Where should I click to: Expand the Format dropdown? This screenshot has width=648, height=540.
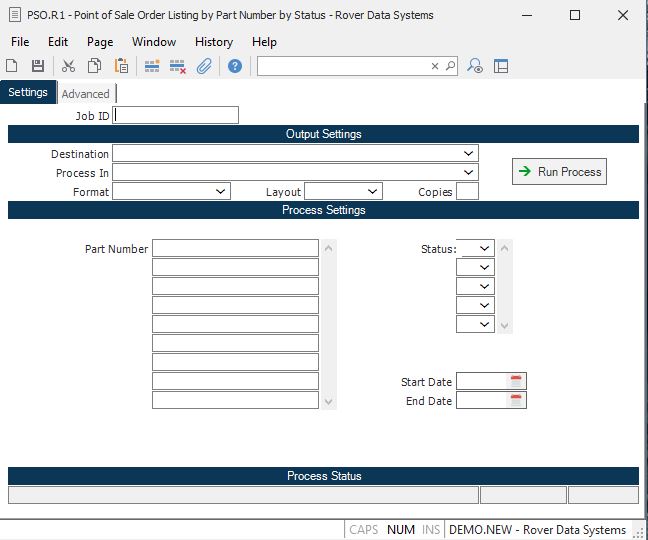pyautogui.click(x=221, y=191)
